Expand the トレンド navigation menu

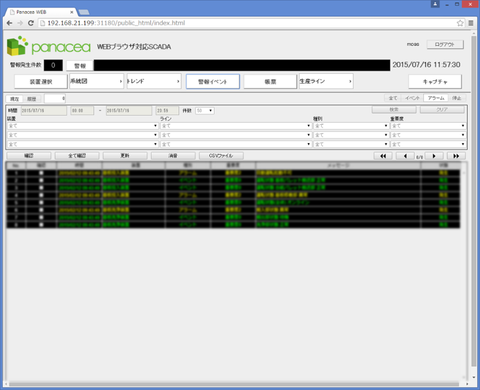(x=154, y=81)
